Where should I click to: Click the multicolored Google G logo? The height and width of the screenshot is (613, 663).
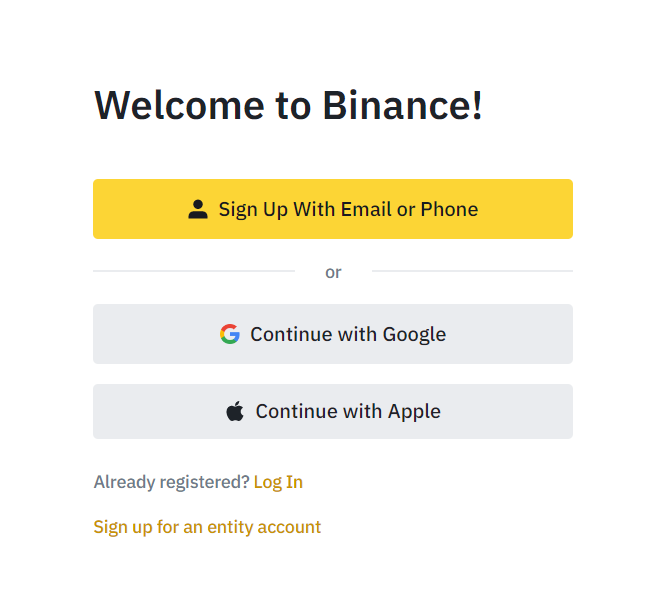point(230,334)
